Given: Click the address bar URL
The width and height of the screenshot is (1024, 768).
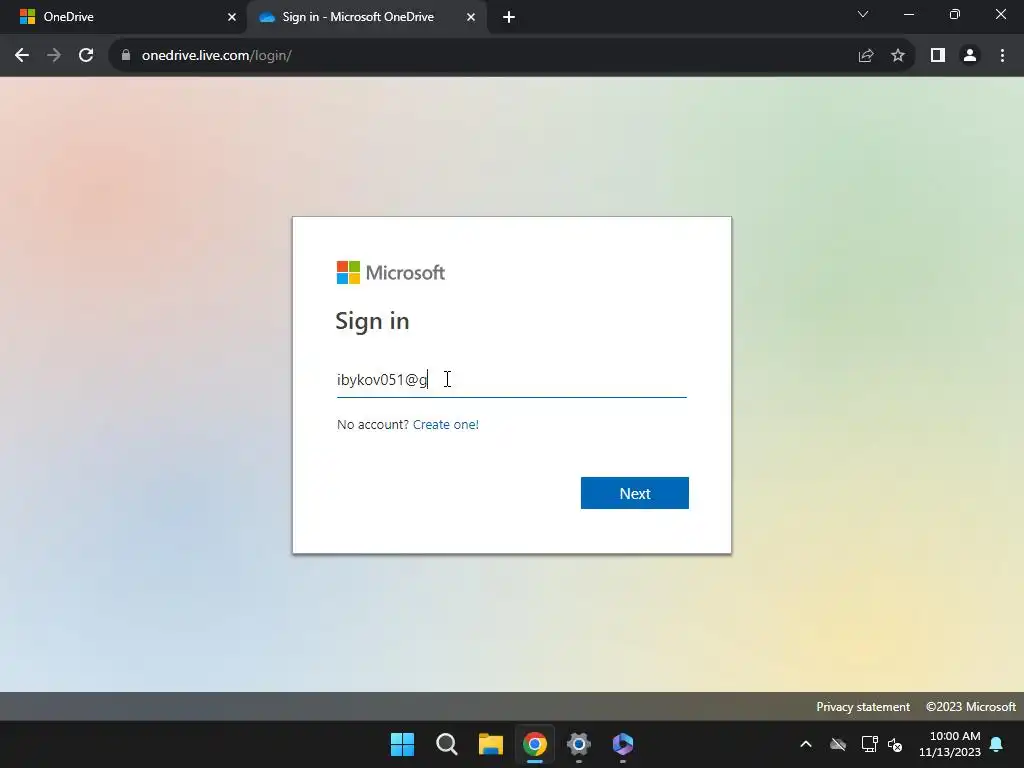Looking at the screenshot, I should point(216,56).
